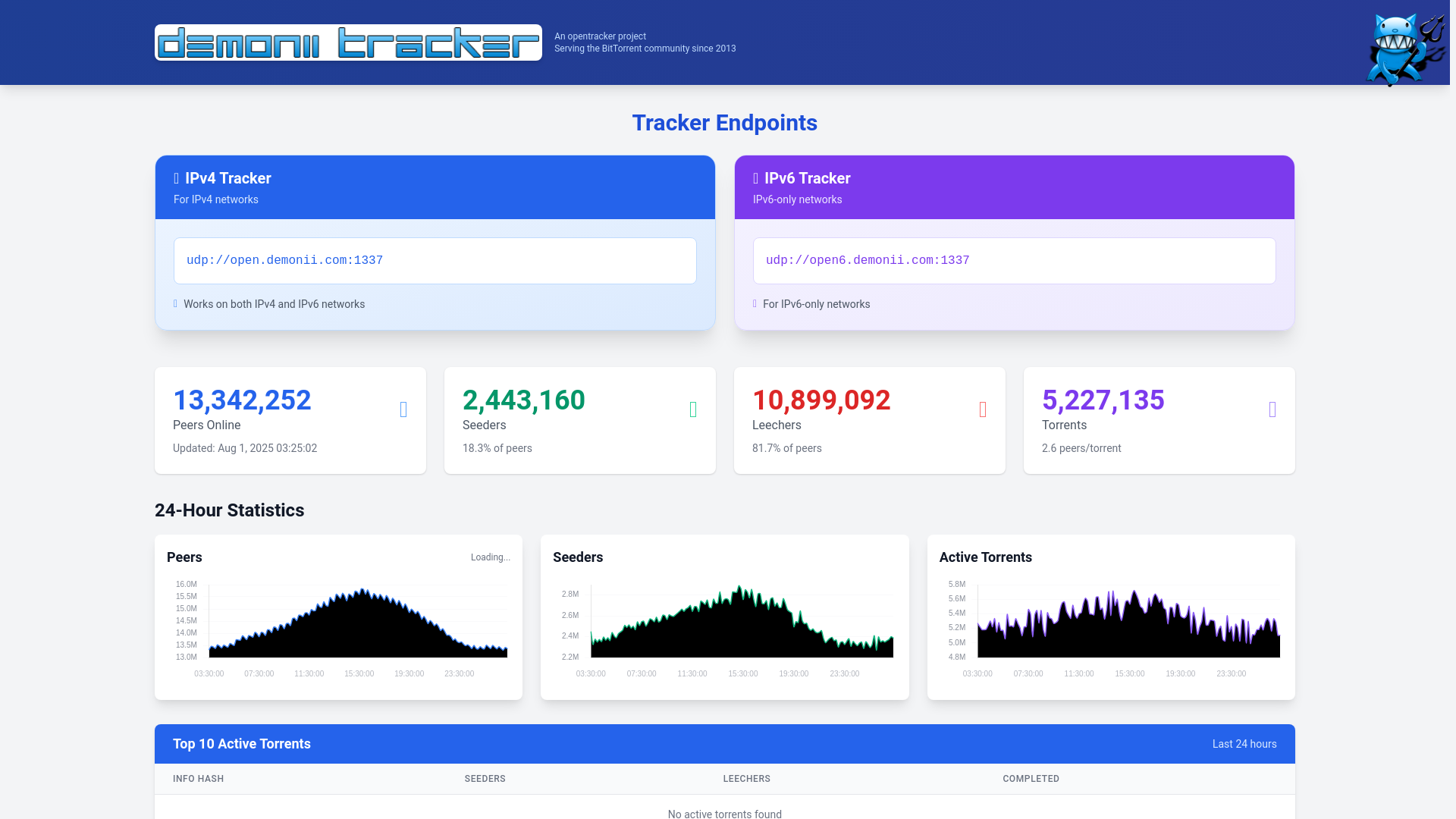Viewport: 1456px width, 819px height.
Task: Click the '18.3% of peers' text
Action: pyautogui.click(x=497, y=448)
